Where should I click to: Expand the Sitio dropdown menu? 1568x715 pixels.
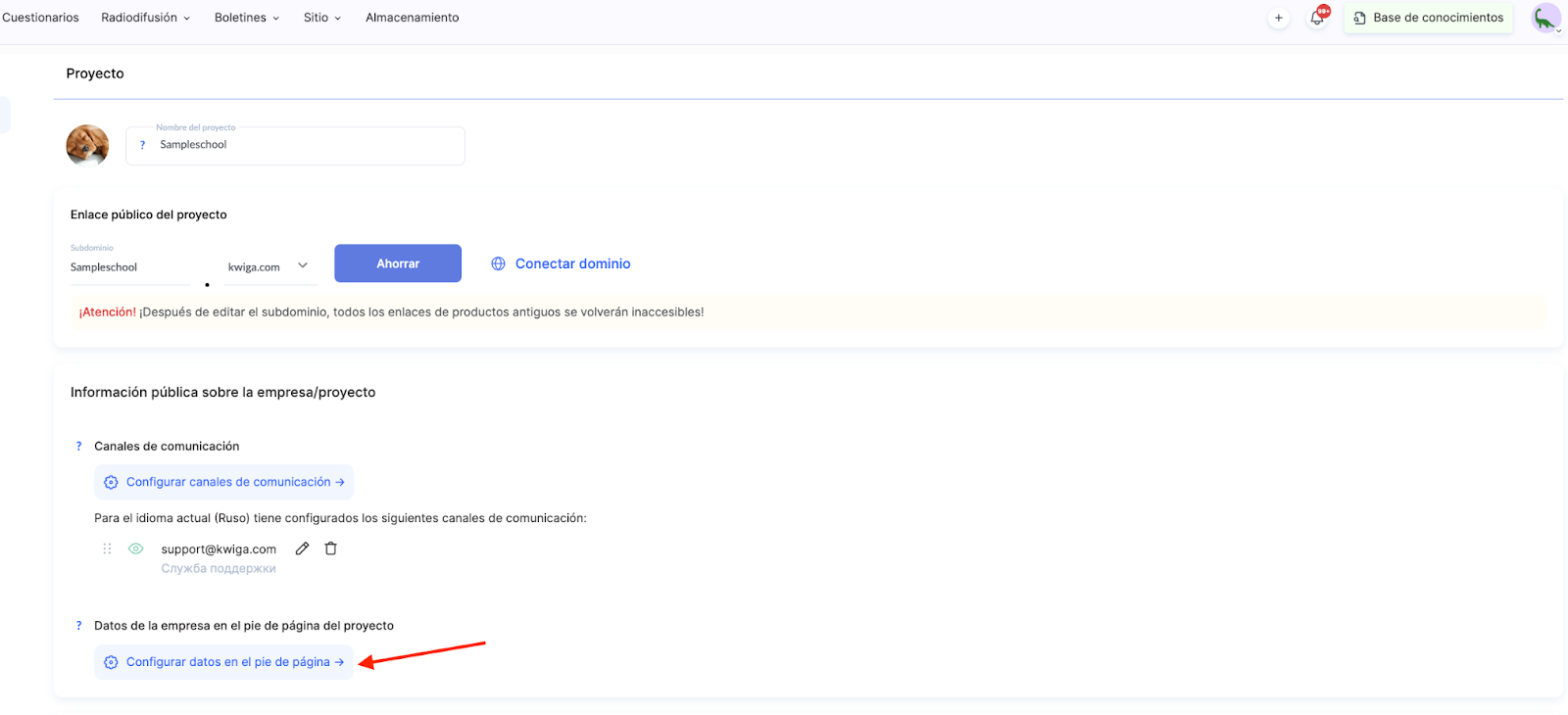322,18
